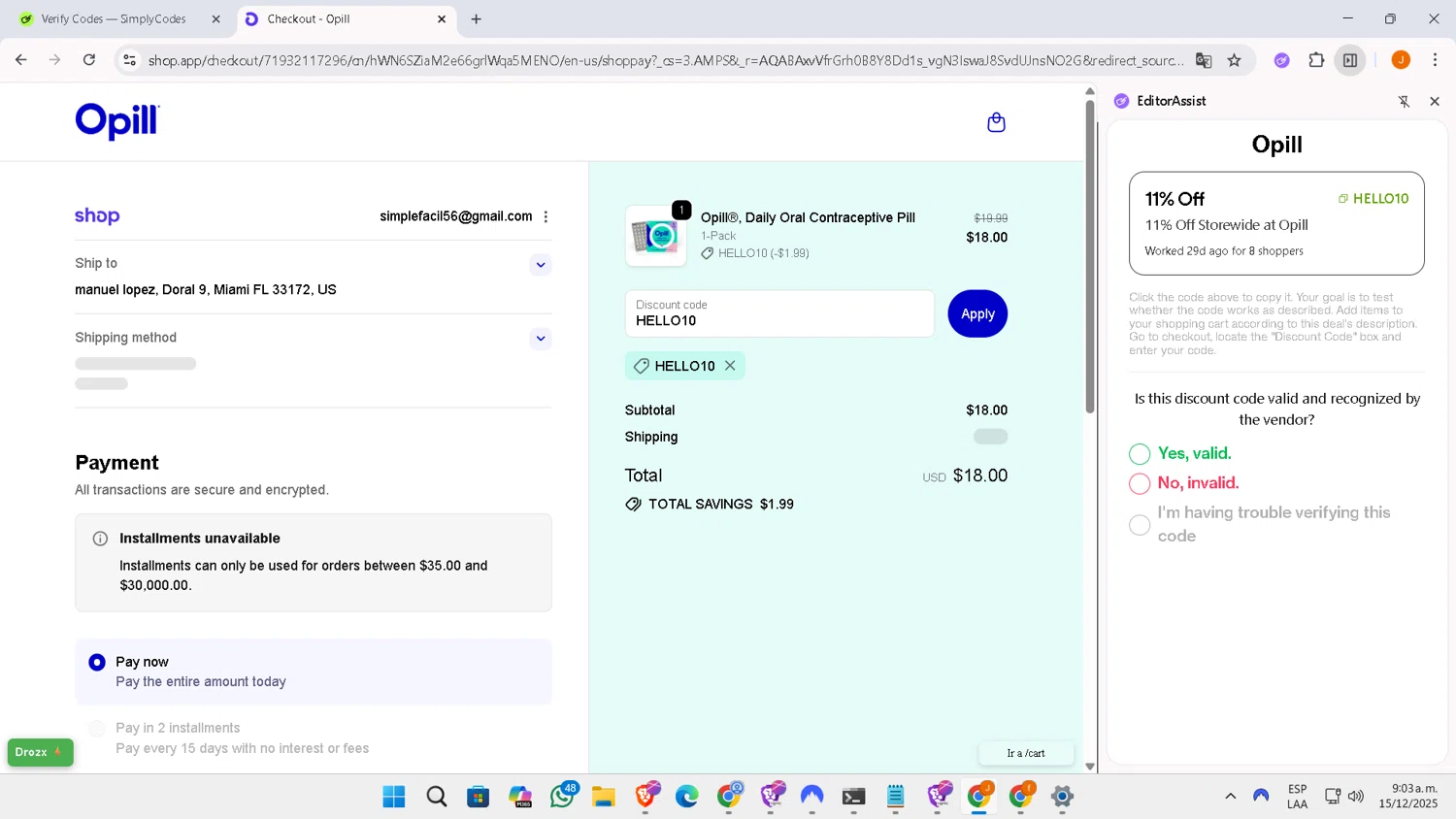Image resolution: width=1456 pixels, height=819 pixels.
Task: Click the Installments unavailable info icon
Action: 100,539
